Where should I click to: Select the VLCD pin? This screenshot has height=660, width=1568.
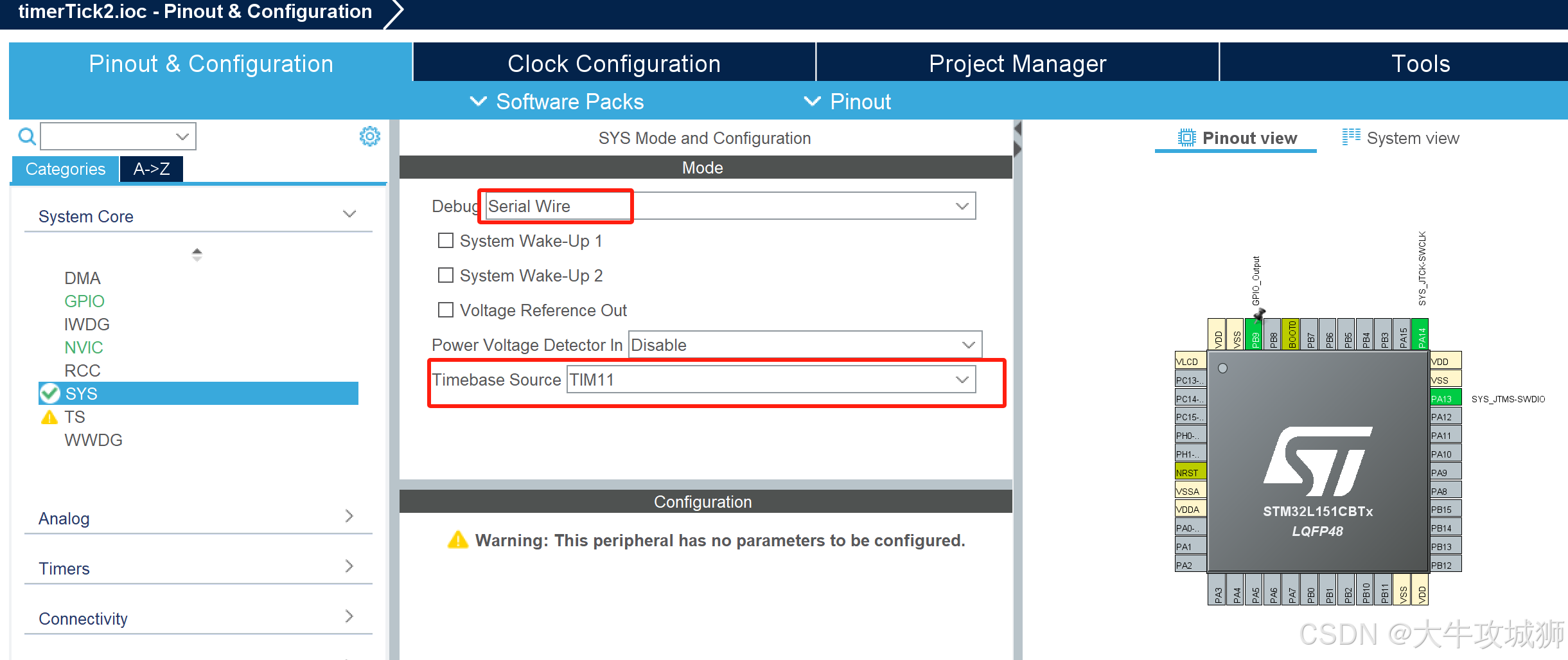[x=1190, y=361]
